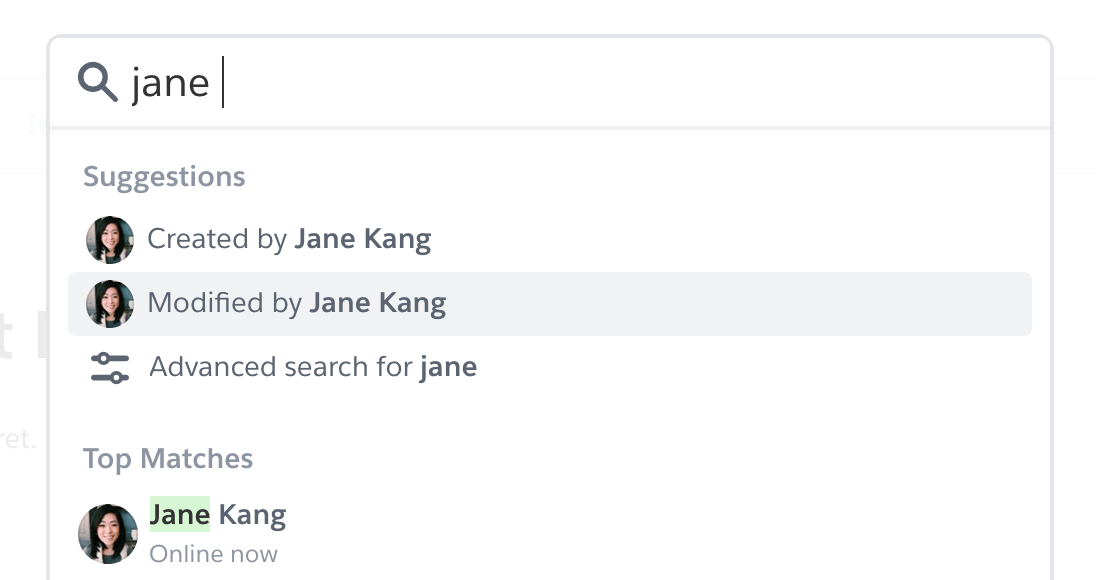Click the Suggestions section header

coord(163,176)
